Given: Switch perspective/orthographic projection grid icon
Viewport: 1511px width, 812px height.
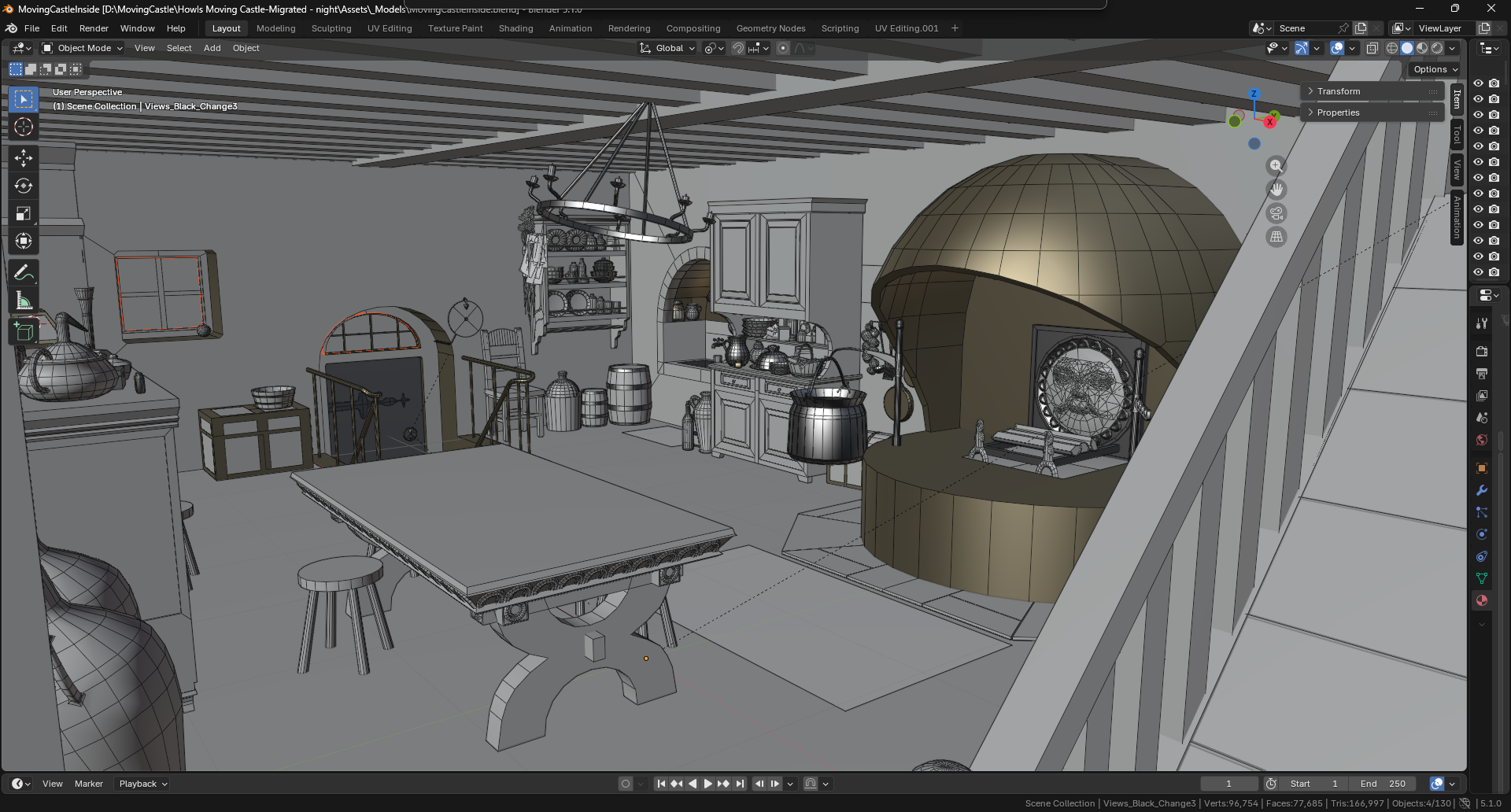Looking at the screenshot, I should [1276, 237].
